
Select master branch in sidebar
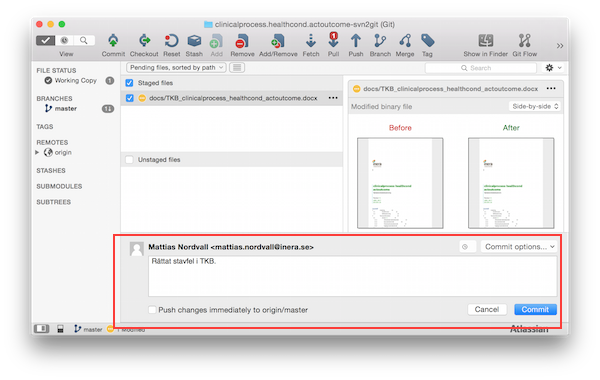65,109
